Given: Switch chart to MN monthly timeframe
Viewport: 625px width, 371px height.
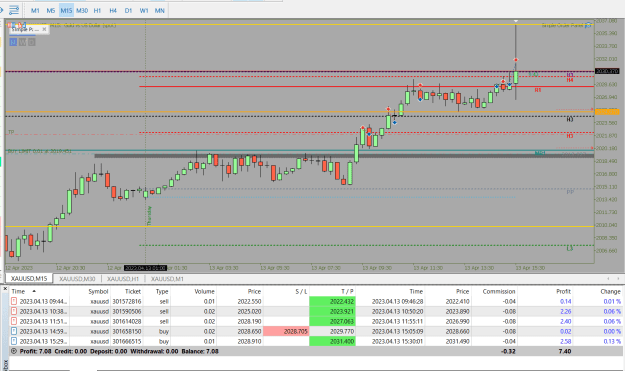Looking at the screenshot, I should (x=159, y=11).
